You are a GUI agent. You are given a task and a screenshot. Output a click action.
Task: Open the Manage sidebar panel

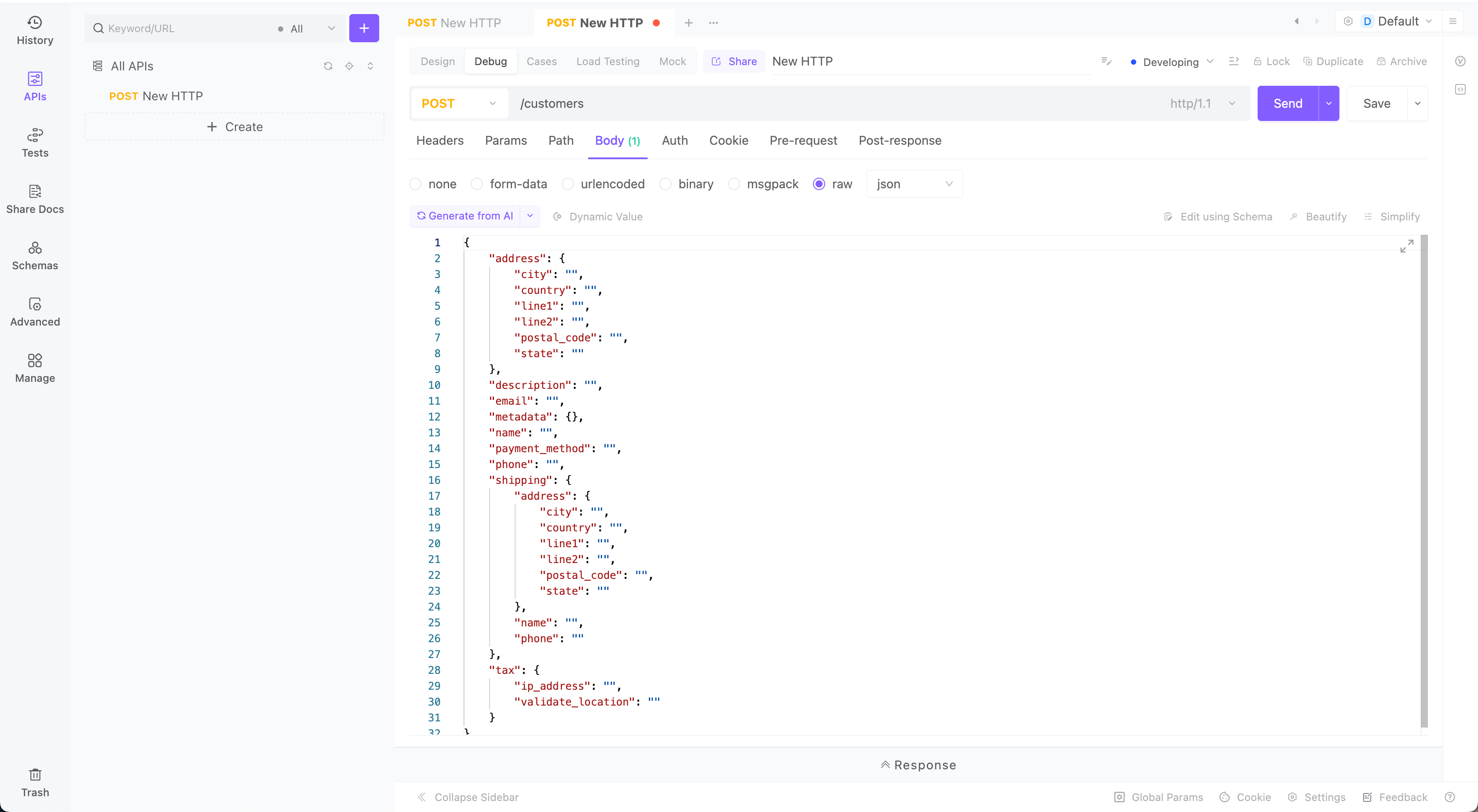tap(35, 368)
